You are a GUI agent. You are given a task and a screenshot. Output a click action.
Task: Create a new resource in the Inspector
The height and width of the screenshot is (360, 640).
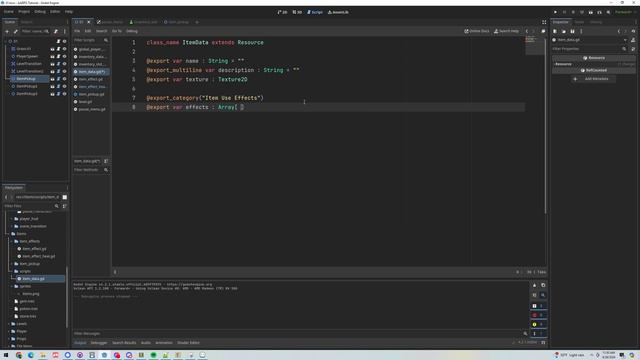pyautogui.click(x=555, y=31)
